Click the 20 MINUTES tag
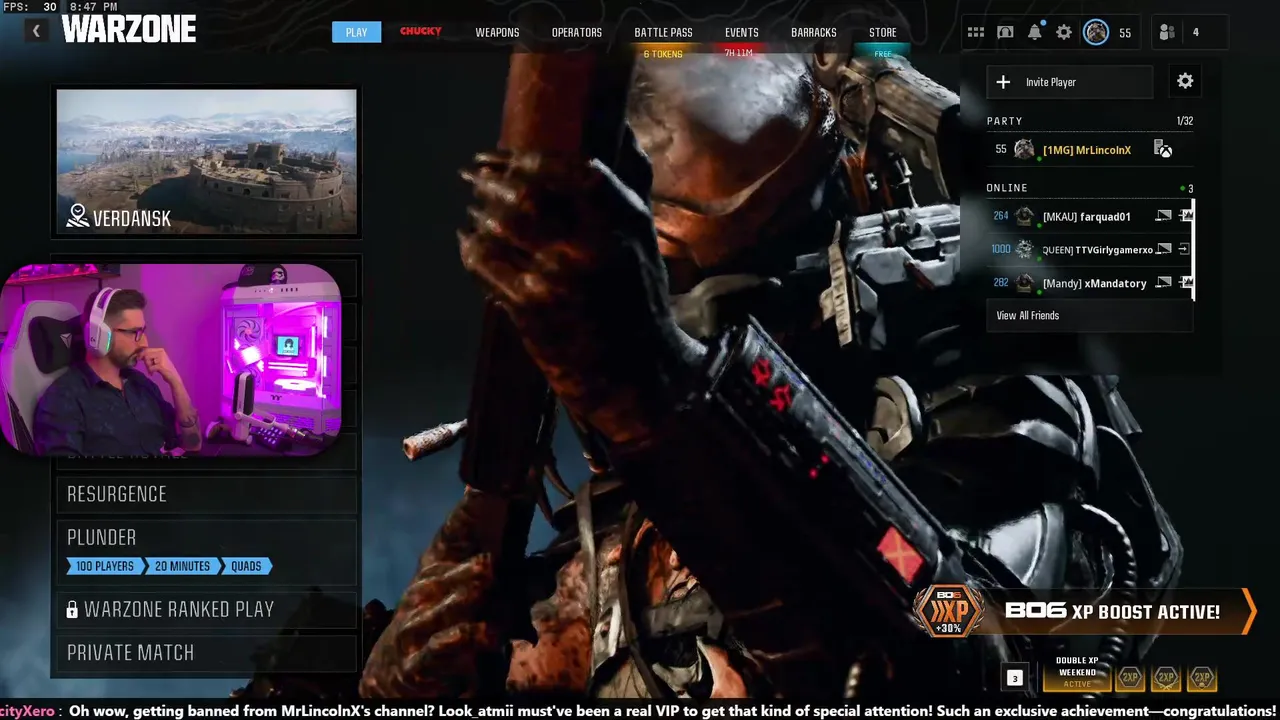The image size is (1280, 720). coord(182,566)
